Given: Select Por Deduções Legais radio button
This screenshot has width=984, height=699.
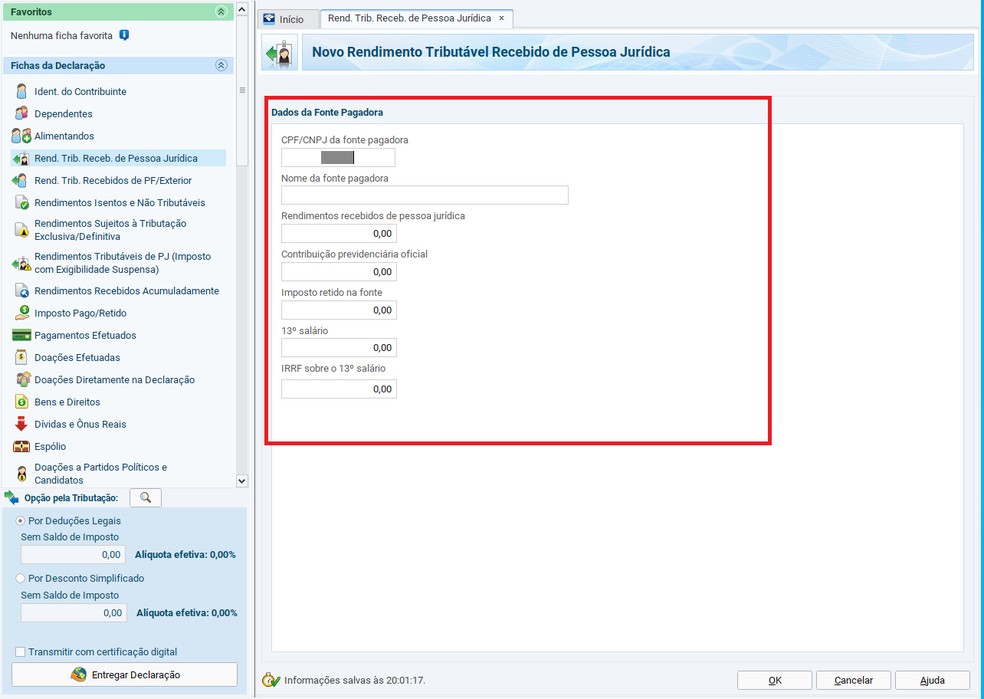Looking at the screenshot, I should pyautogui.click(x=21, y=521).
